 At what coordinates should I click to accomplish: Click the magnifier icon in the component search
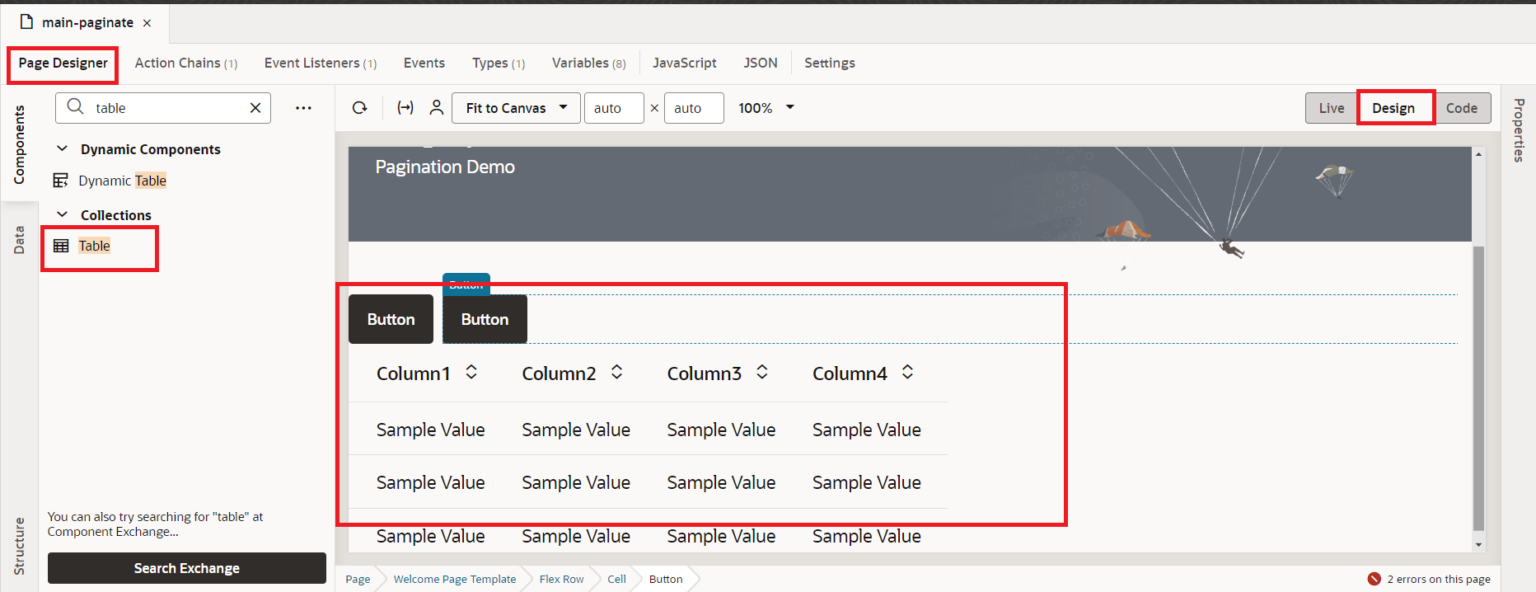coord(73,107)
